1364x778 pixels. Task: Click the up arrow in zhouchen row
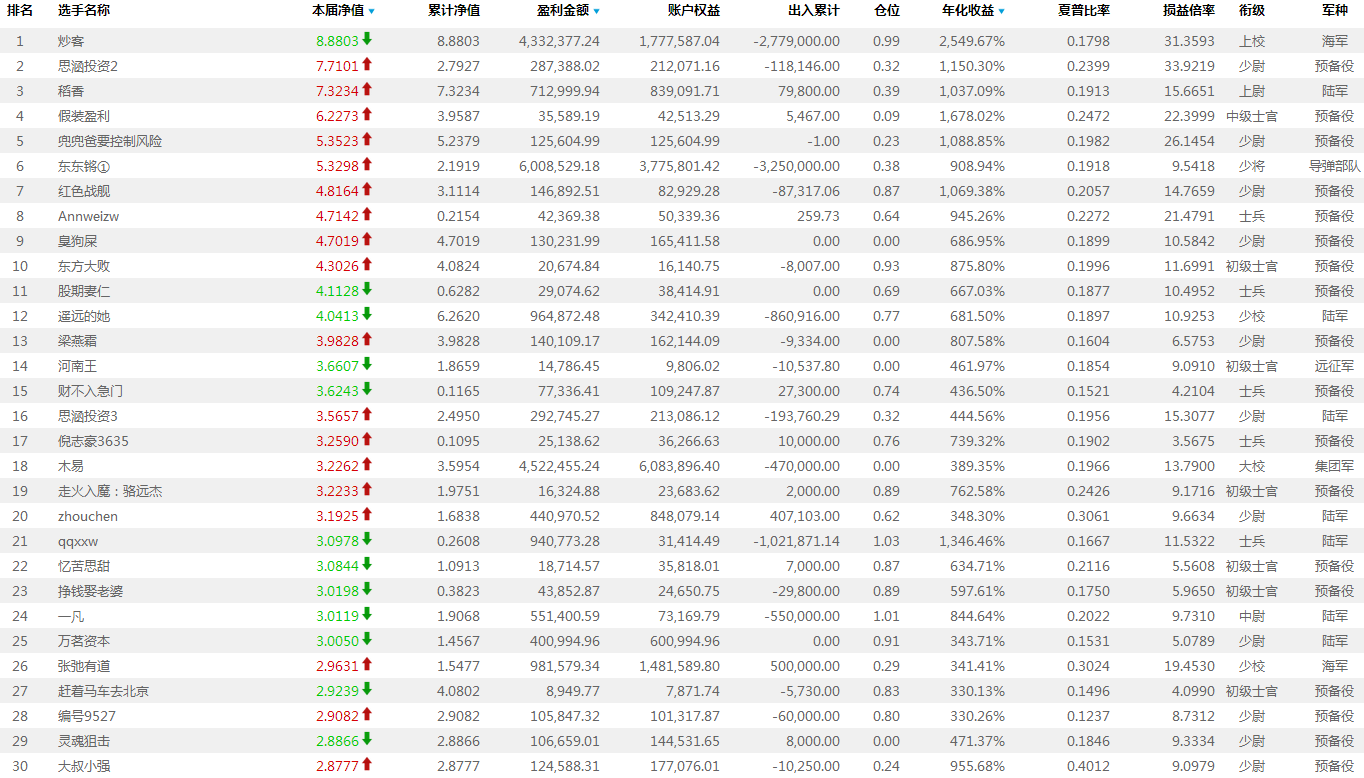point(367,514)
